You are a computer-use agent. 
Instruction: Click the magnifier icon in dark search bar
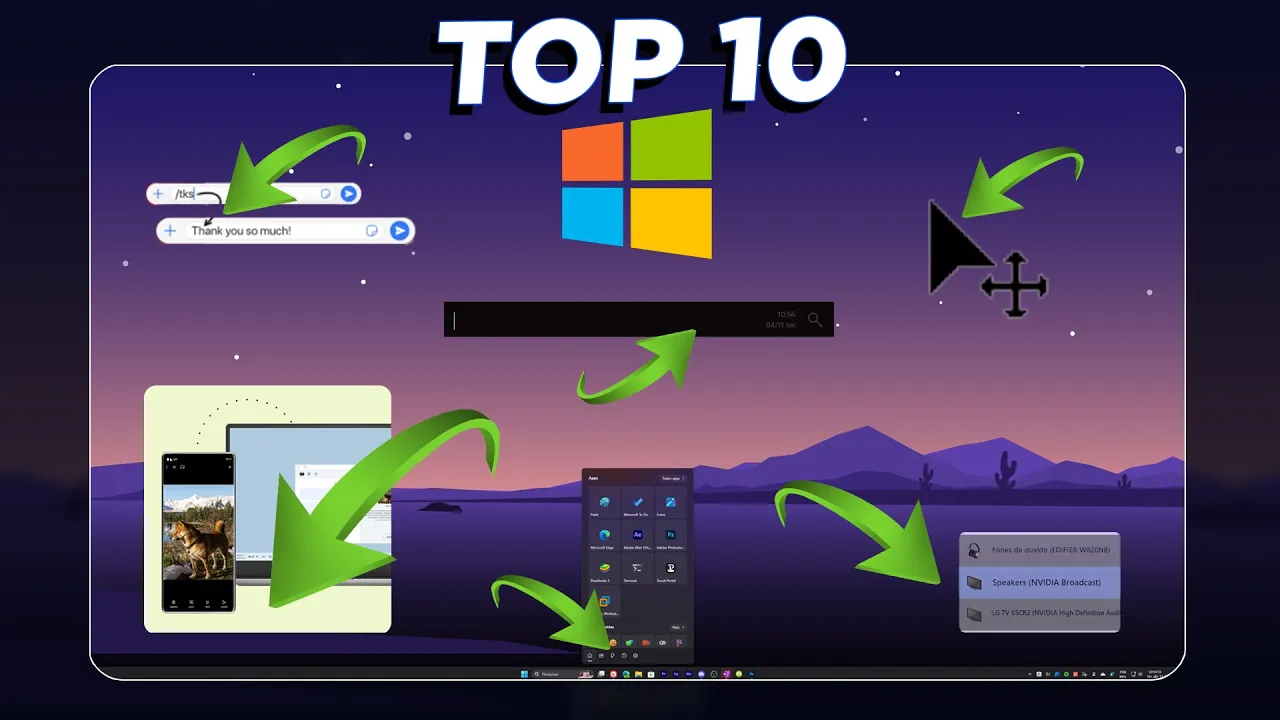(x=815, y=320)
